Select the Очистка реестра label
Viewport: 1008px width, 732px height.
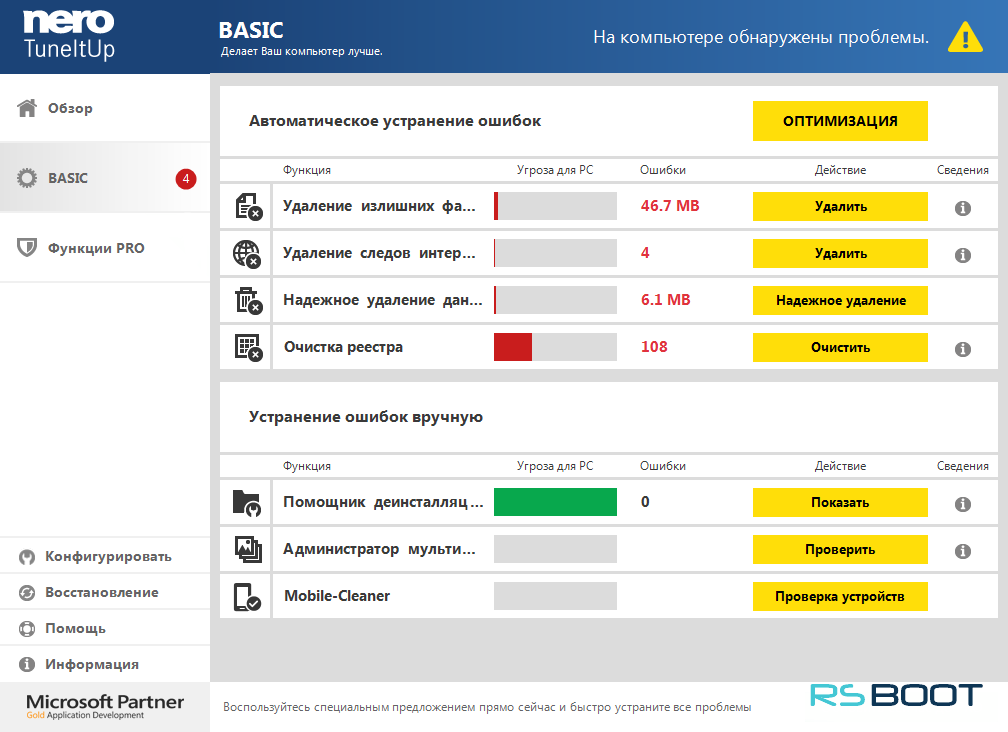coord(343,347)
